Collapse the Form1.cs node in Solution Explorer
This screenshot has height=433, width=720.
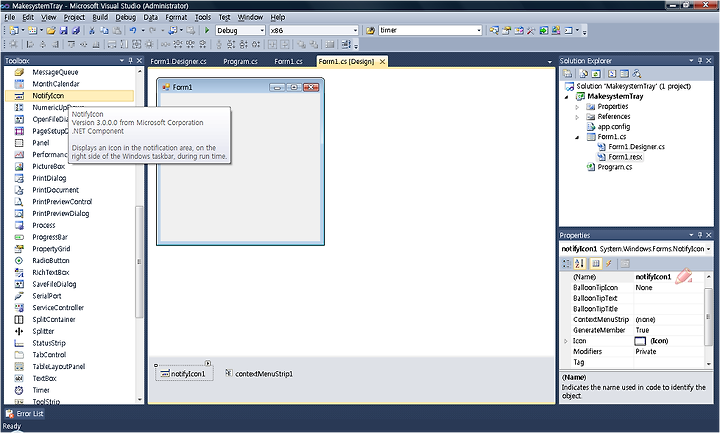click(577, 137)
